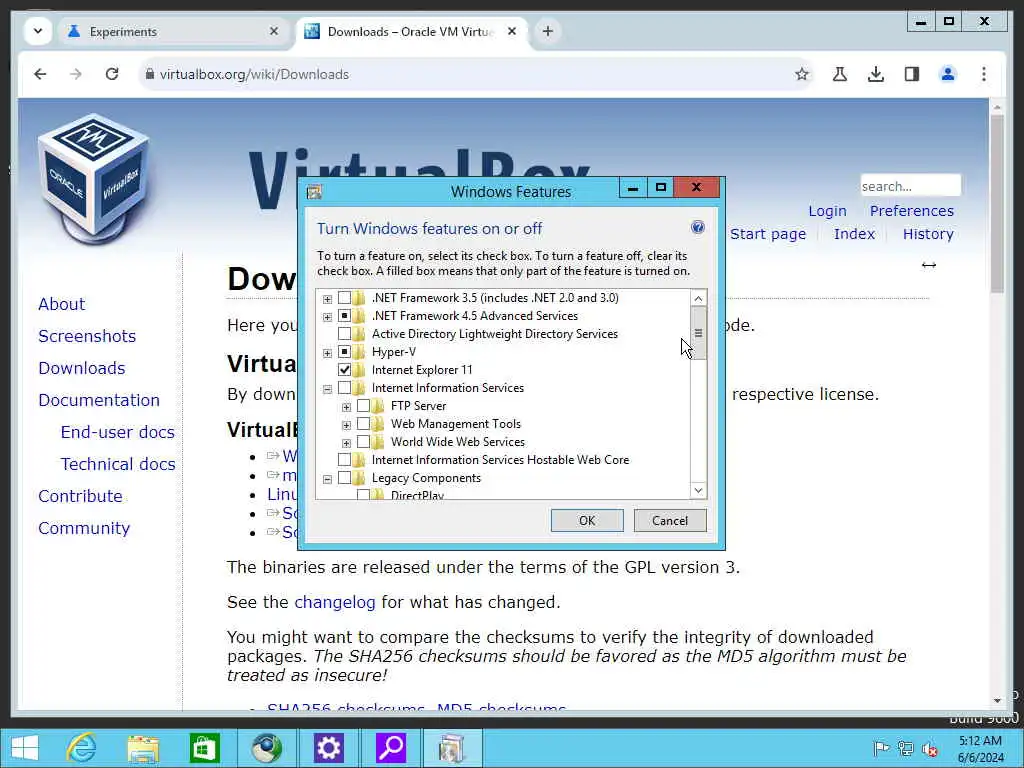
Task: Expand the .NET Framework 3.5 node
Action: coord(327,299)
